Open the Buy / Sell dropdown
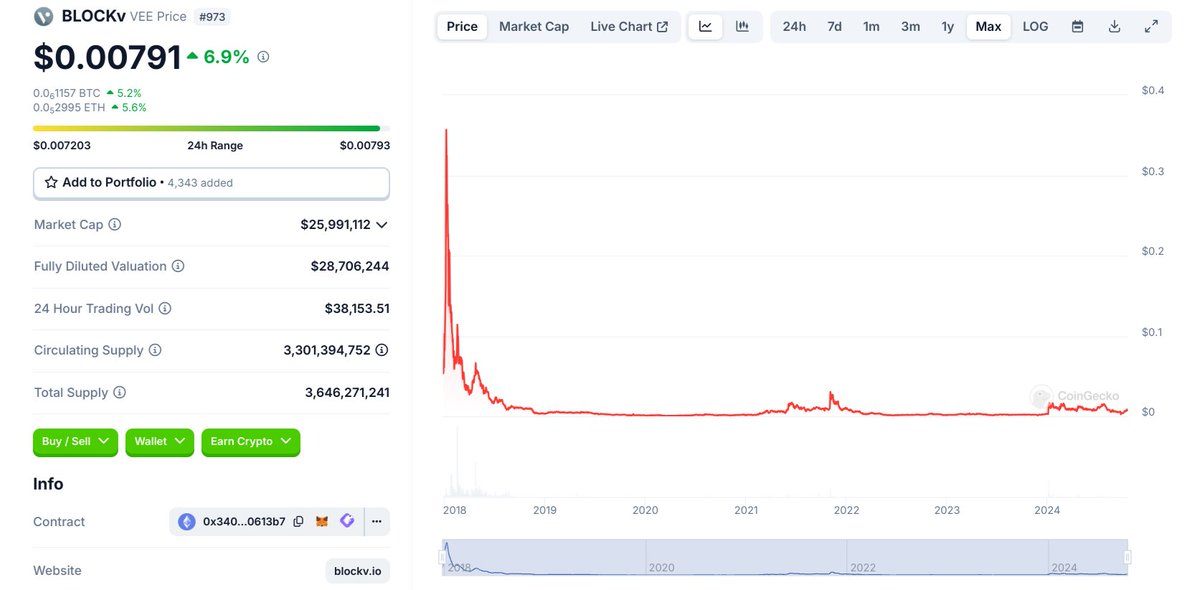 [x=75, y=442]
